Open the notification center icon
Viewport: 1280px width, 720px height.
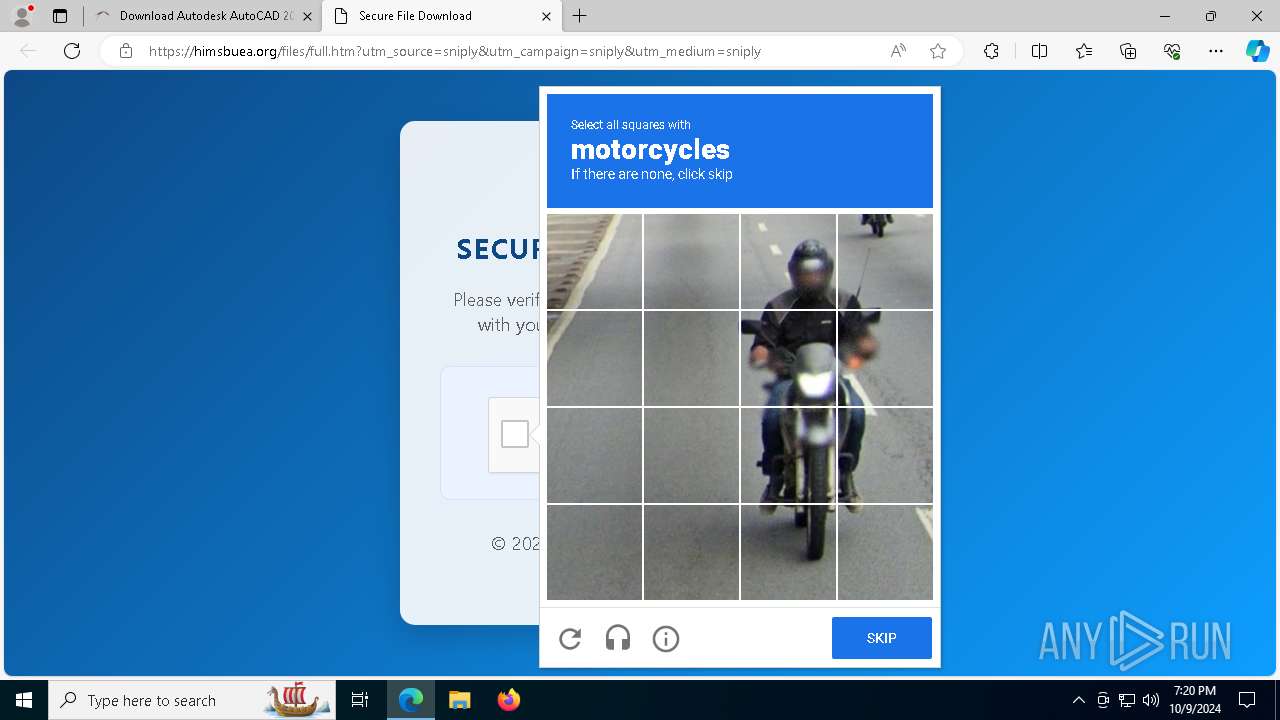[1247, 700]
